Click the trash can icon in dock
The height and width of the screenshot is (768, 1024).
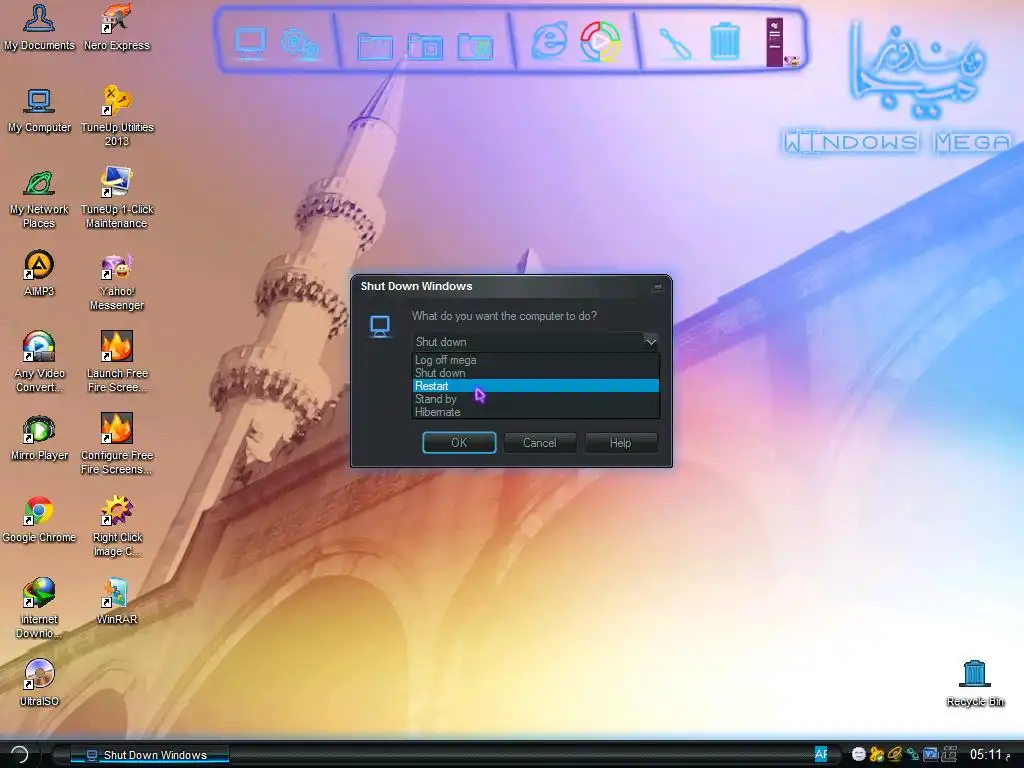click(x=725, y=42)
